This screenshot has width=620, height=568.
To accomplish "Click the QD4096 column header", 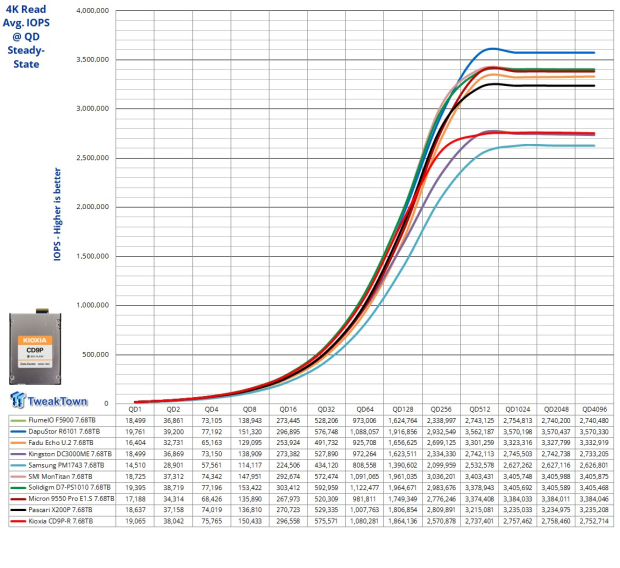I will pyautogui.click(x=594, y=409).
